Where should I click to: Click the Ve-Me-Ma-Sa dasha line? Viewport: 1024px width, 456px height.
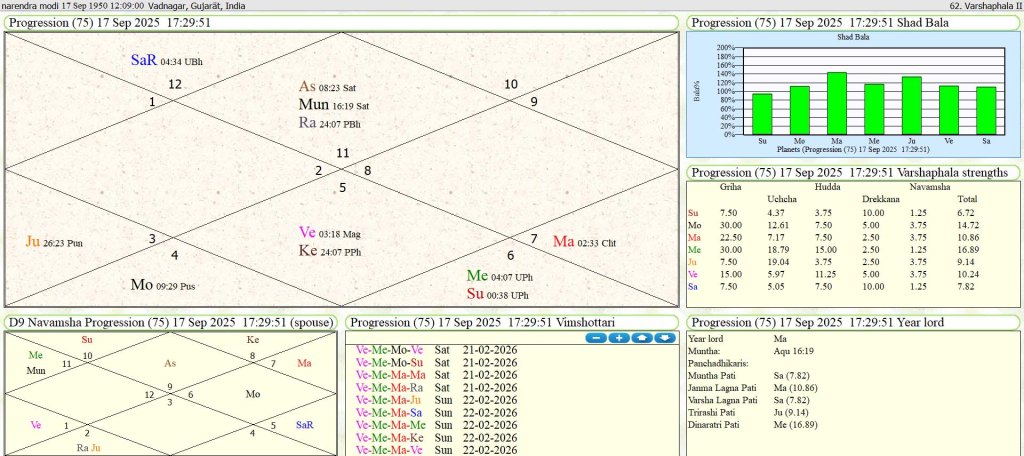point(388,412)
